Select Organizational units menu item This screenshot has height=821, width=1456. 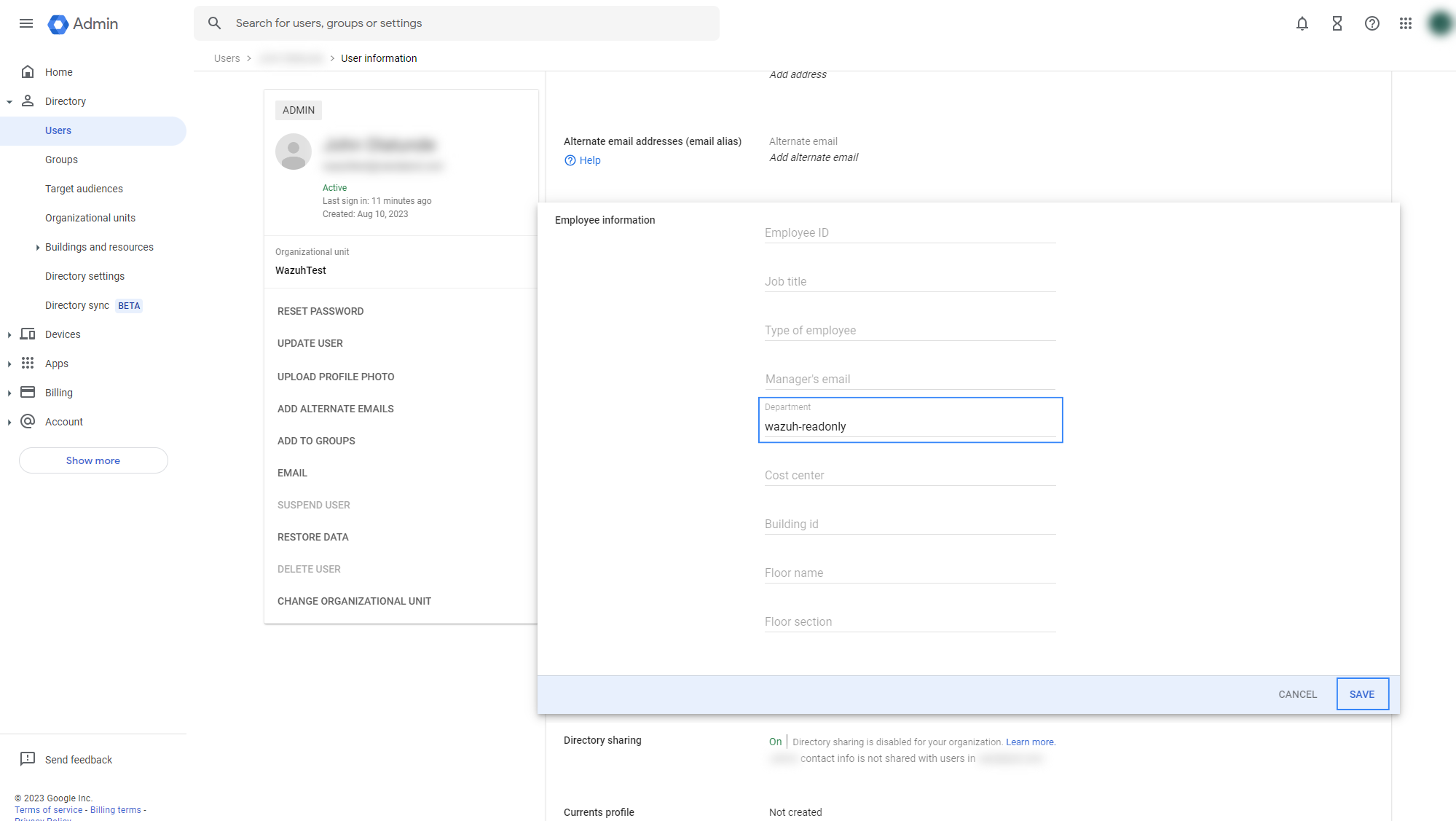tap(90, 218)
